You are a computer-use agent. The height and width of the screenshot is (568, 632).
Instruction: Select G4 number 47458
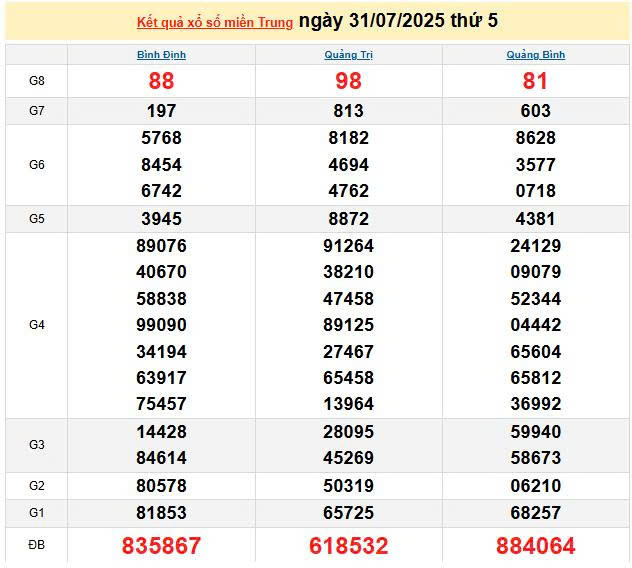(x=349, y=299)
